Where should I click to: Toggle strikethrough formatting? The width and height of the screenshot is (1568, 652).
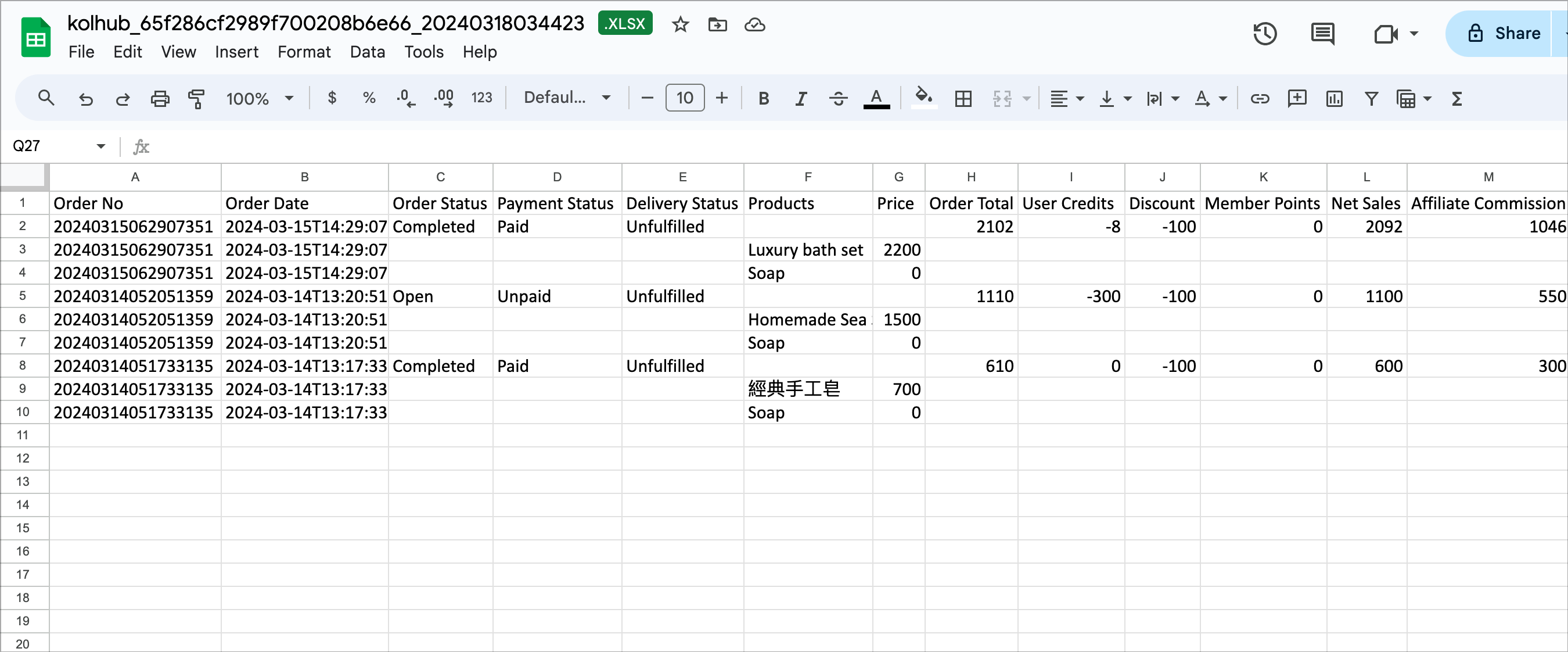click(x=838, y=98)
